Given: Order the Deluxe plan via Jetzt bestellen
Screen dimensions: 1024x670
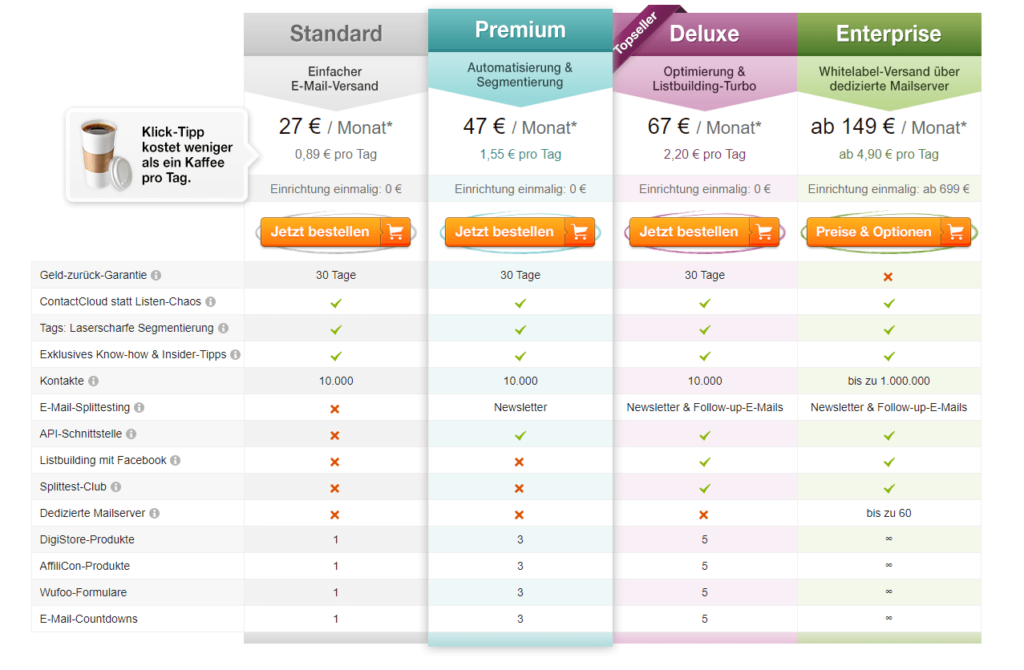Looking at the screenshot, I should coord(704,232).
